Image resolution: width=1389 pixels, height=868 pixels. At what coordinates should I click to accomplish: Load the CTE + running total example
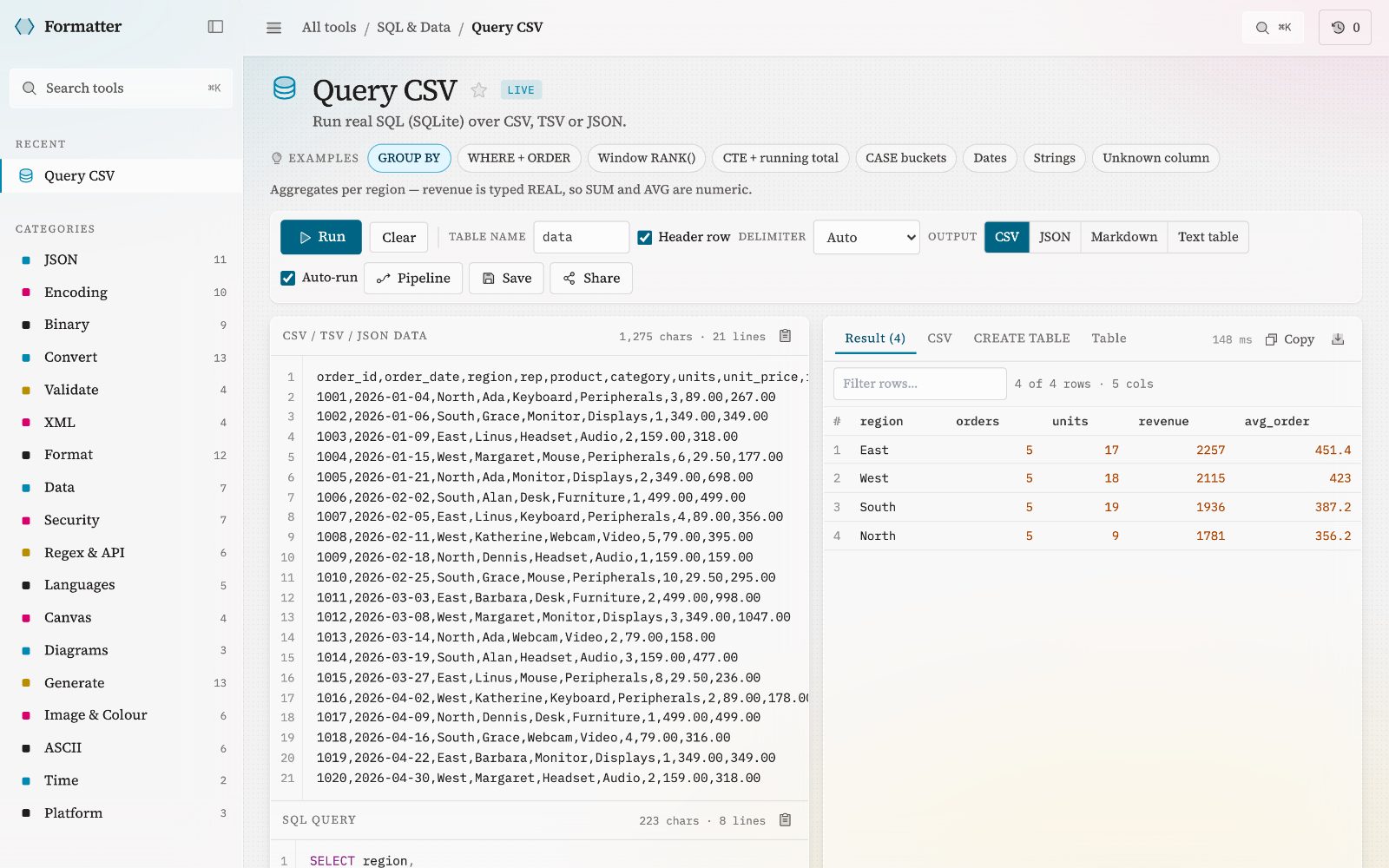pyautogui.click(x=780, y=158)
